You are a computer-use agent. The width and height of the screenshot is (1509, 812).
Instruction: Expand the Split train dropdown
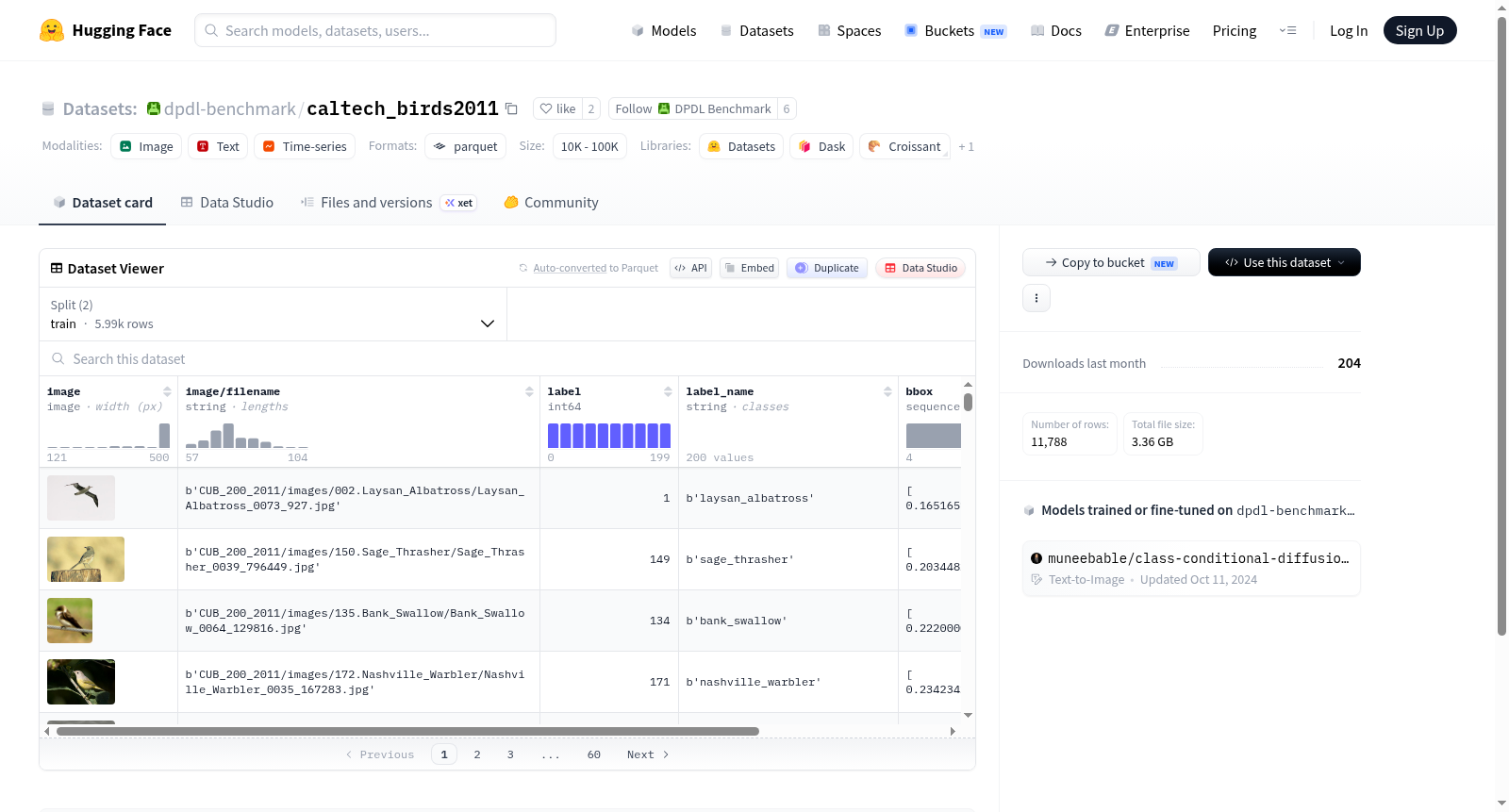[273, 314]
